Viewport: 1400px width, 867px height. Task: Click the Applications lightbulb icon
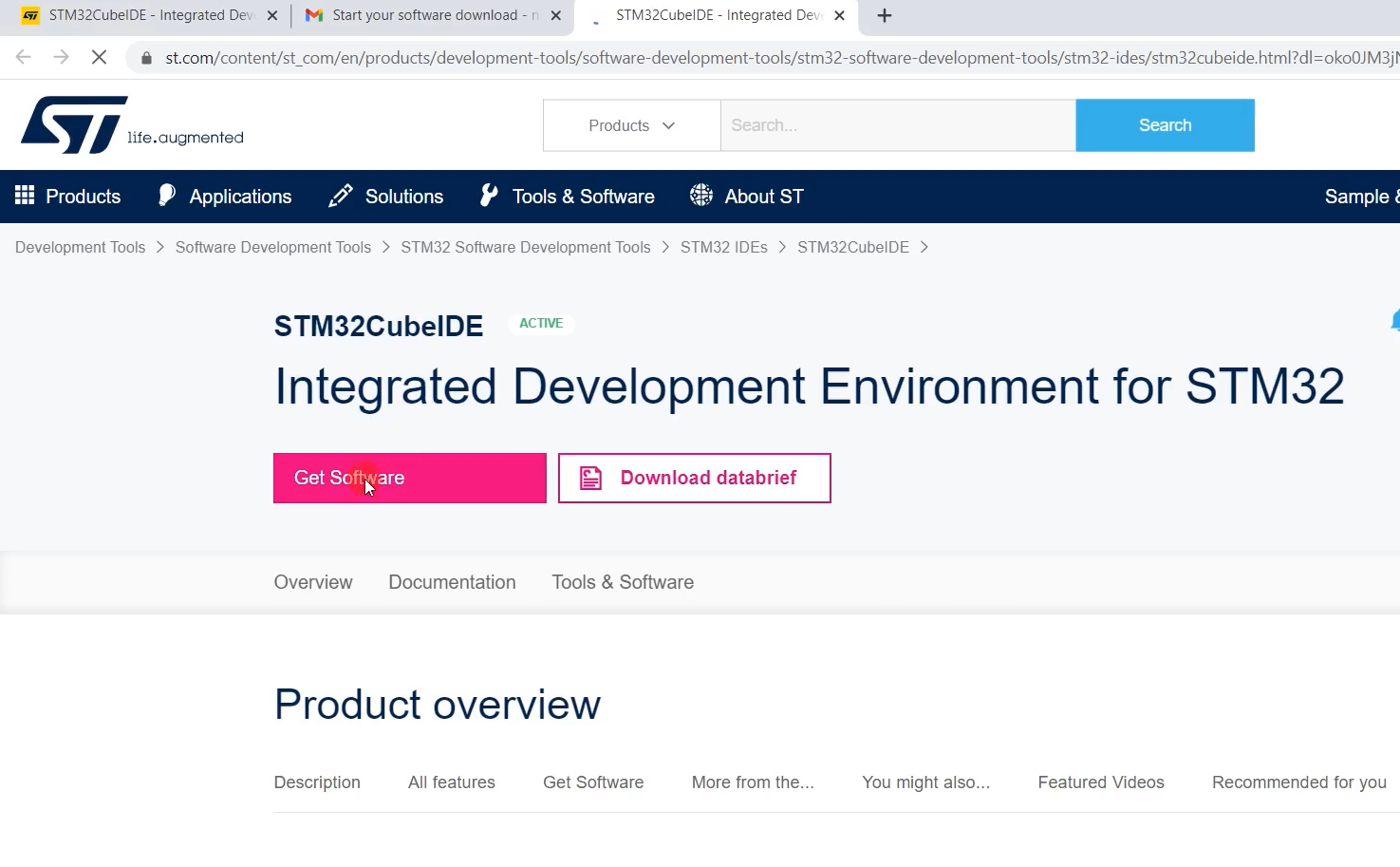(x=166, y=196)
